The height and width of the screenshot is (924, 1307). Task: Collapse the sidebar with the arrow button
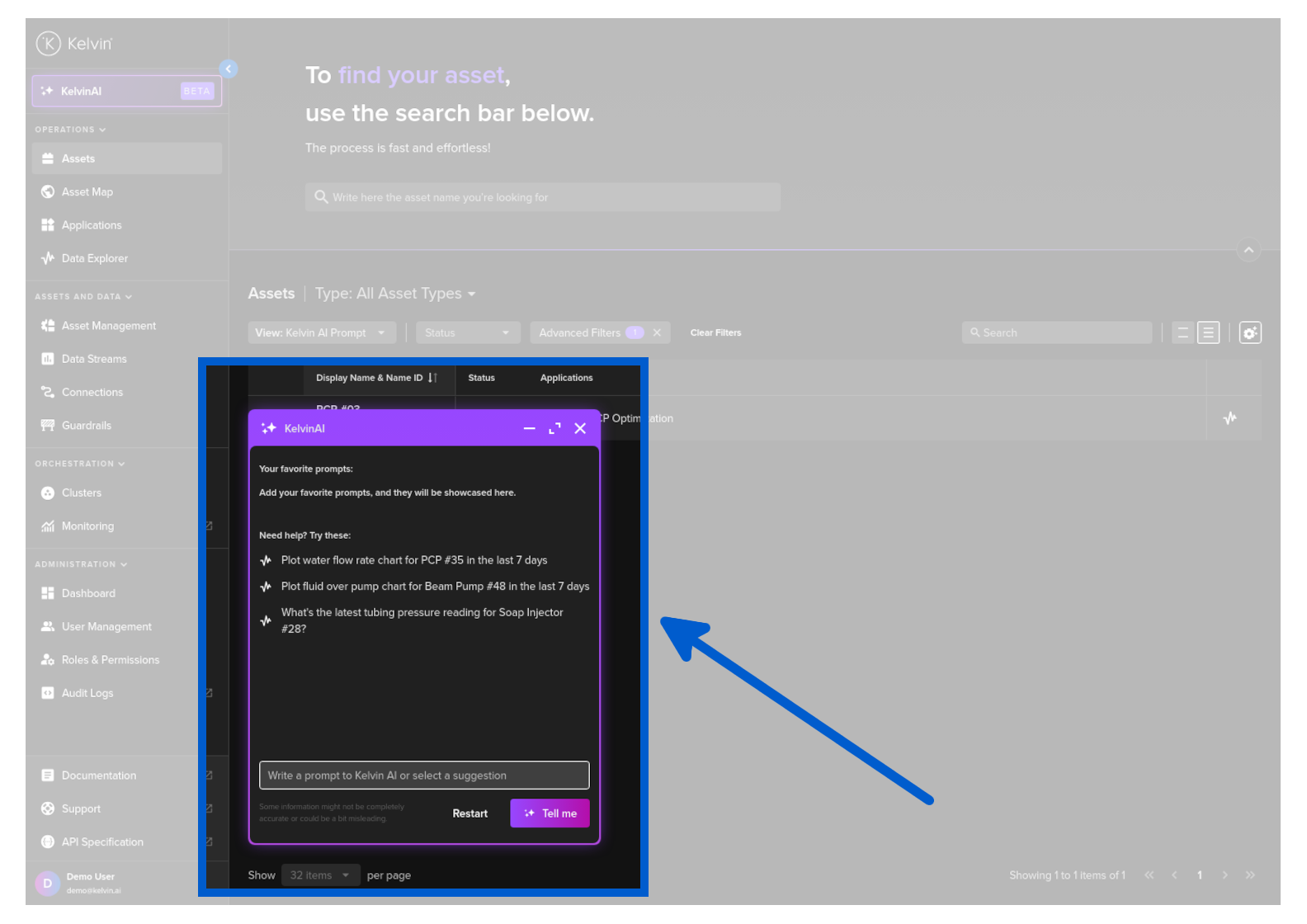click(229, 69)
